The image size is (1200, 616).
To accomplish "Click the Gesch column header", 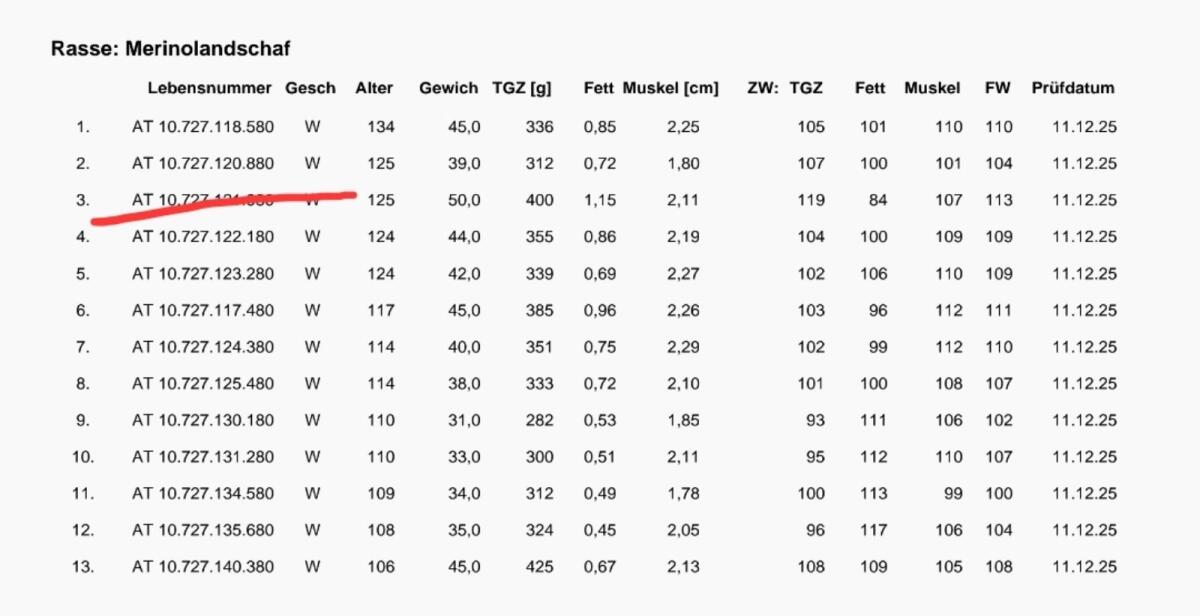I will tap(310, 88).
